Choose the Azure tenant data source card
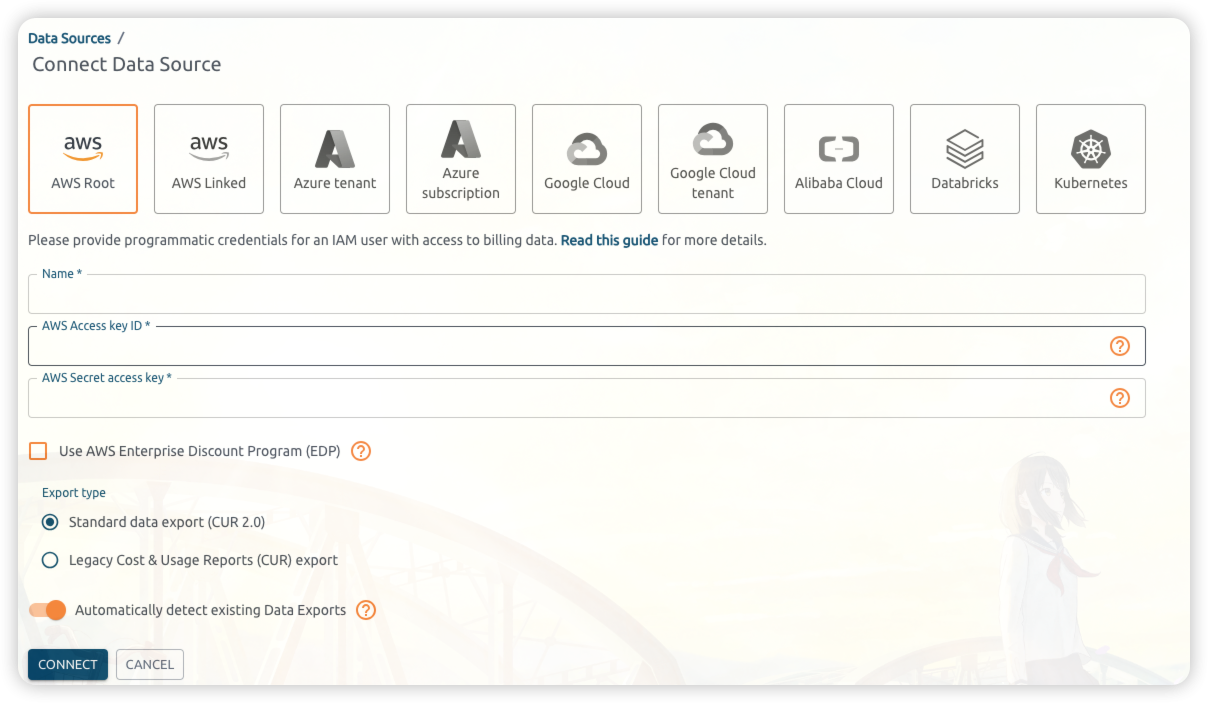This screenshot has width=1208, height=703. point(335,159)
